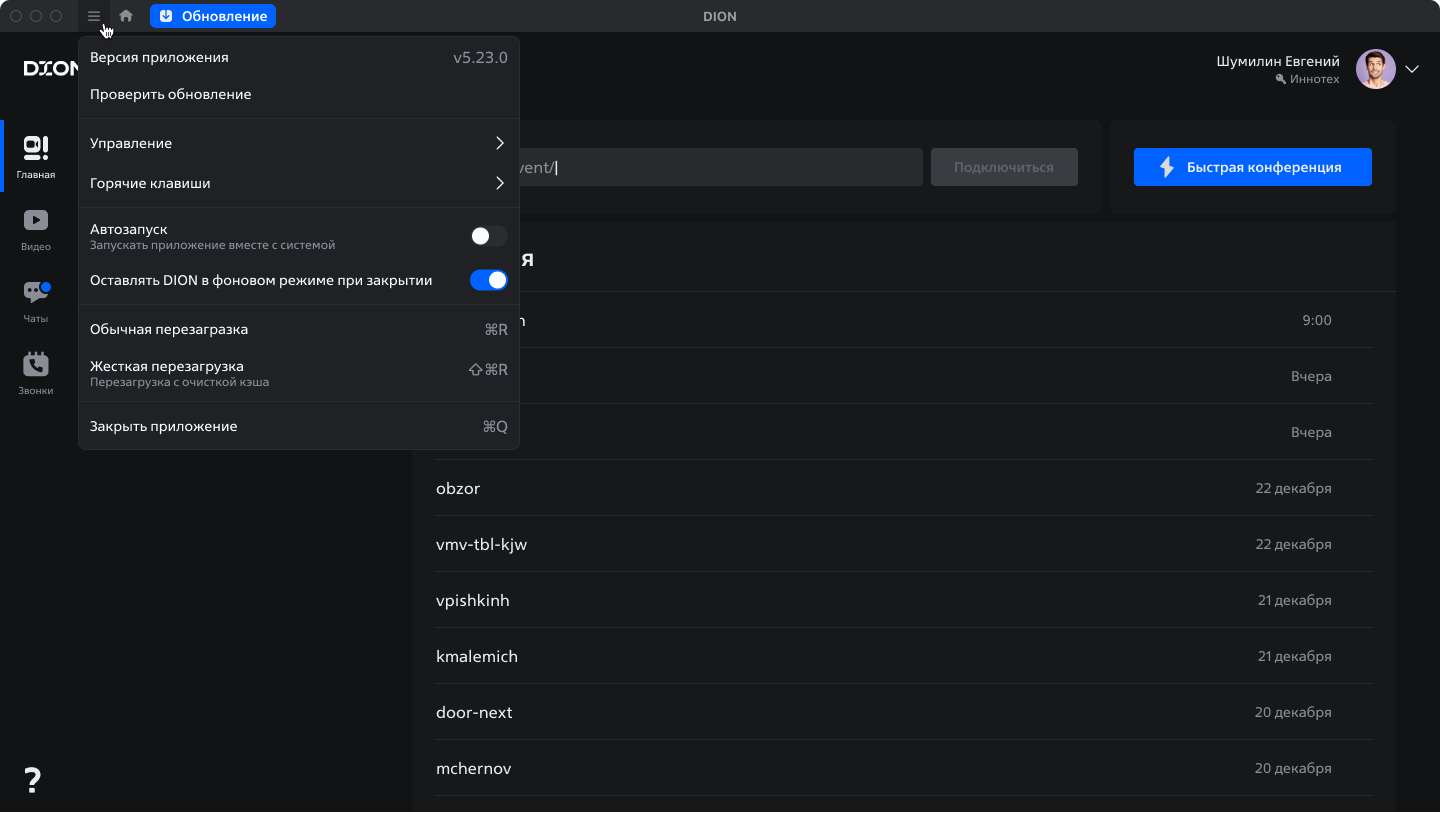Select Проверить обновление menu item
This screenshot has width=1440, height=815.
click(x=299, y=94)
